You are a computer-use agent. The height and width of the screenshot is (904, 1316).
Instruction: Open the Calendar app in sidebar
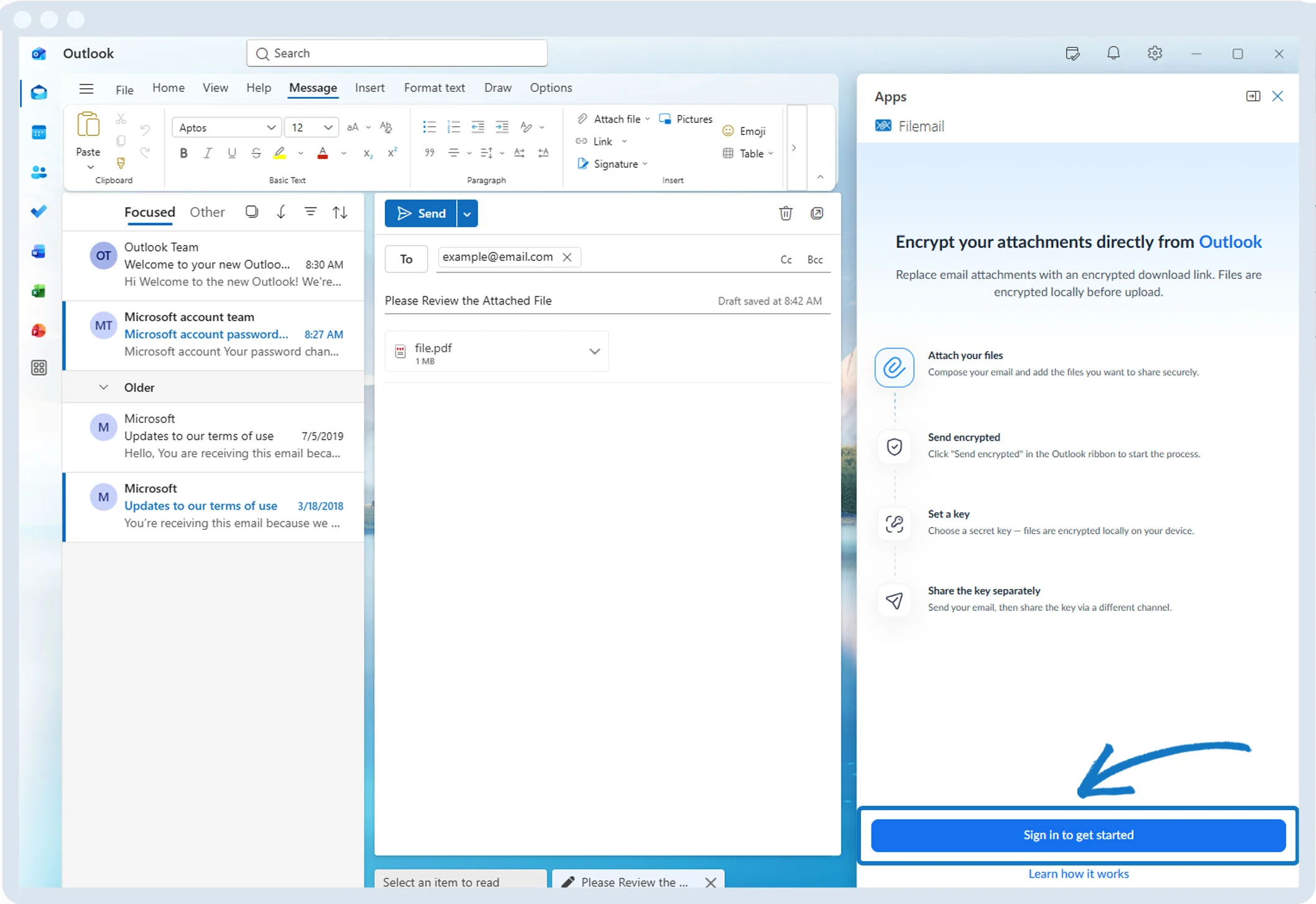coord(39,132)
